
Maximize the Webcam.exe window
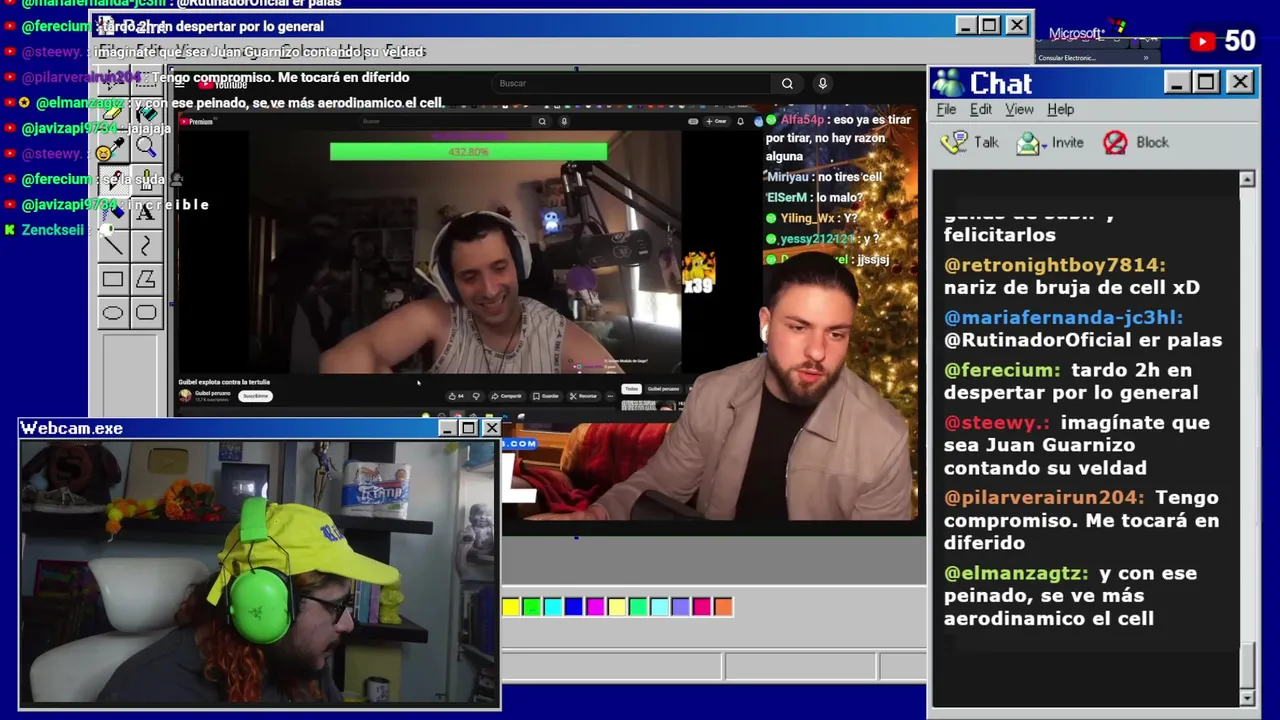coord(468,428)
